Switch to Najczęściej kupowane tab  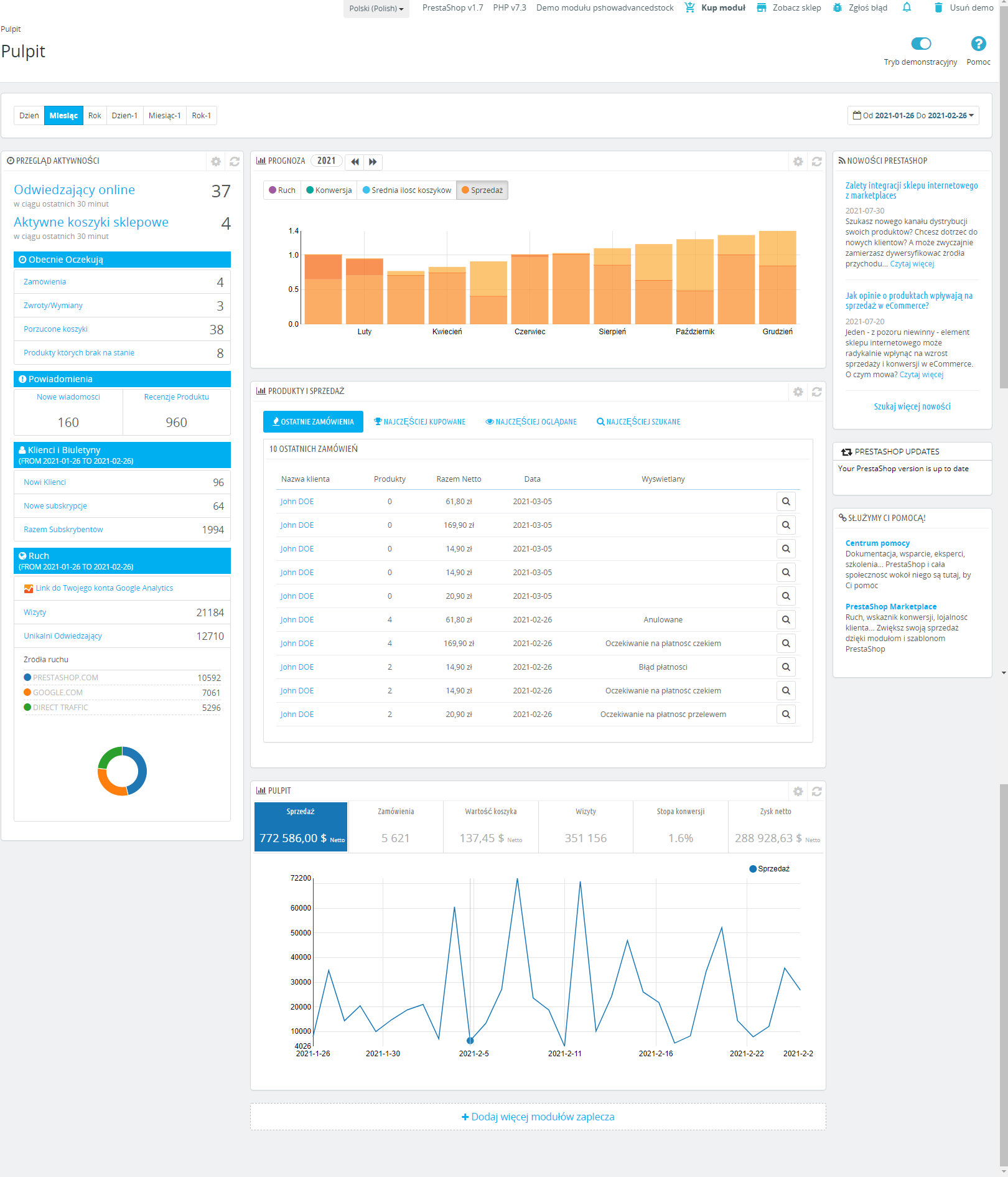tap(419, 422)
